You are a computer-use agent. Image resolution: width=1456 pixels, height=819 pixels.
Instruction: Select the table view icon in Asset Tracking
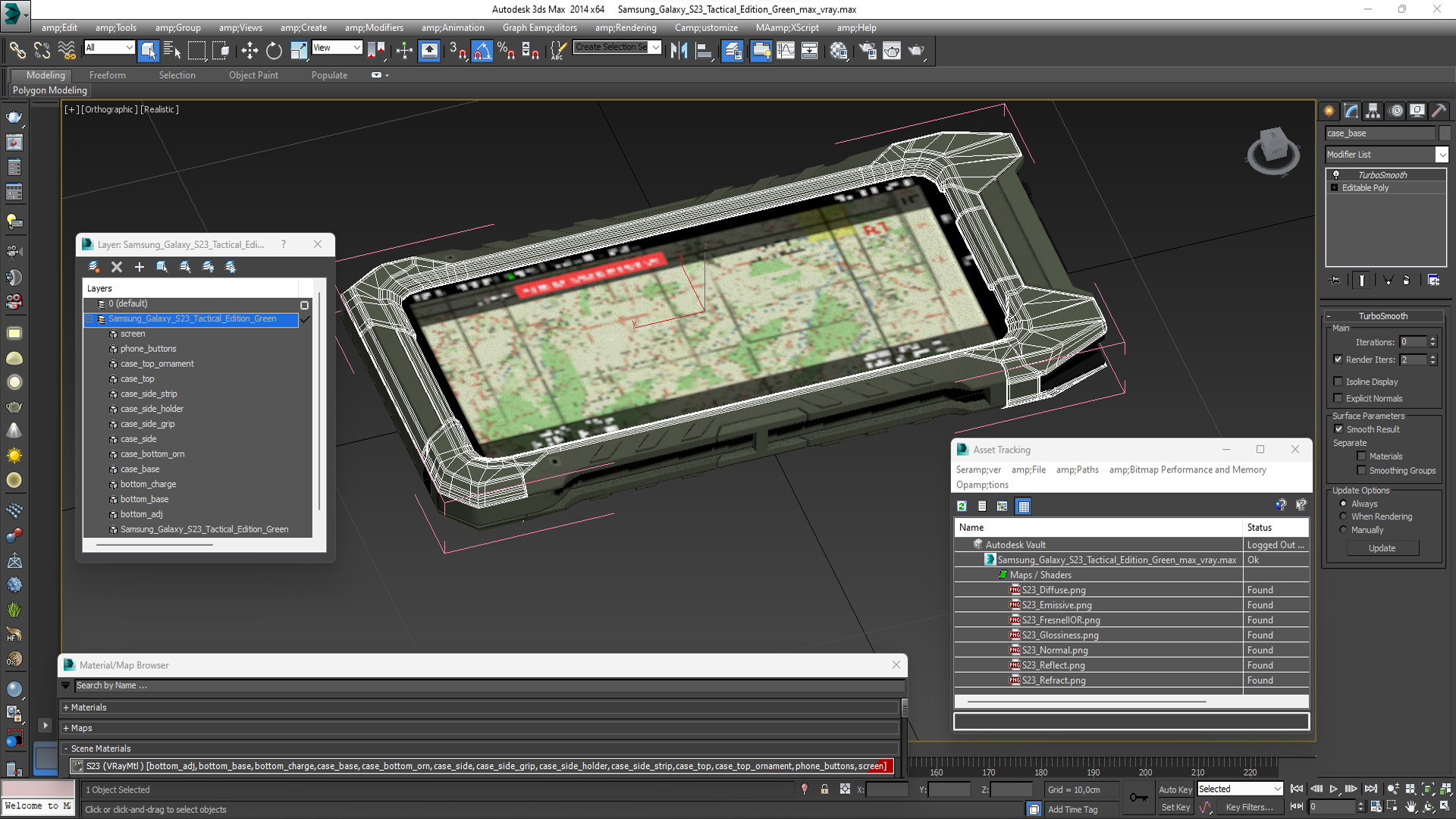tap(1024, 507)
